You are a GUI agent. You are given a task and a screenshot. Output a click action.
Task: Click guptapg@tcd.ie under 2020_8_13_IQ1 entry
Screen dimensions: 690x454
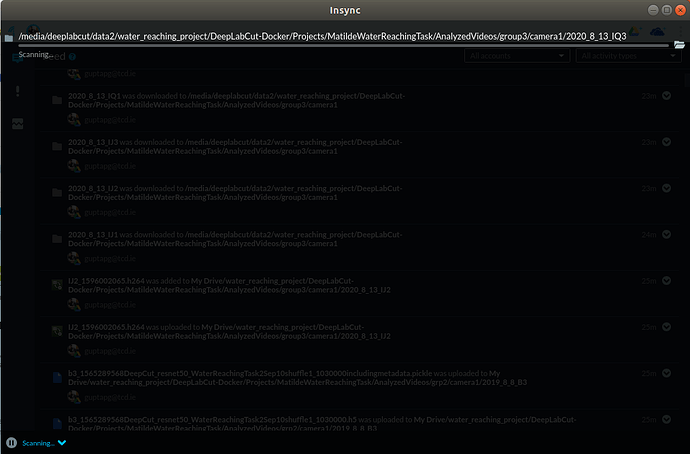[110, 120]
